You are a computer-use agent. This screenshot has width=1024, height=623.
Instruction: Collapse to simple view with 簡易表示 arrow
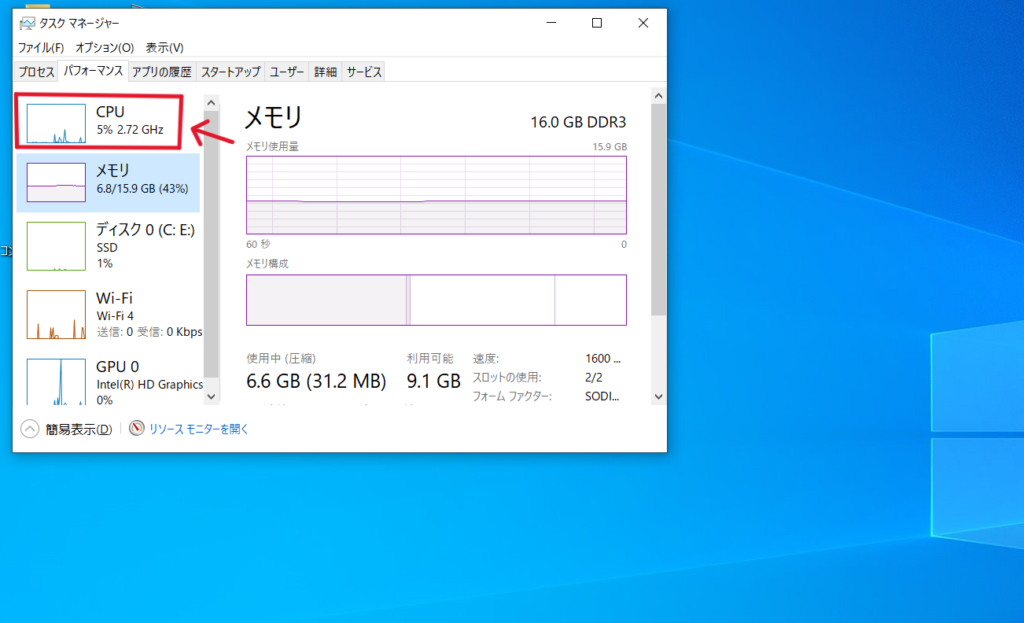tap(30, 429)
